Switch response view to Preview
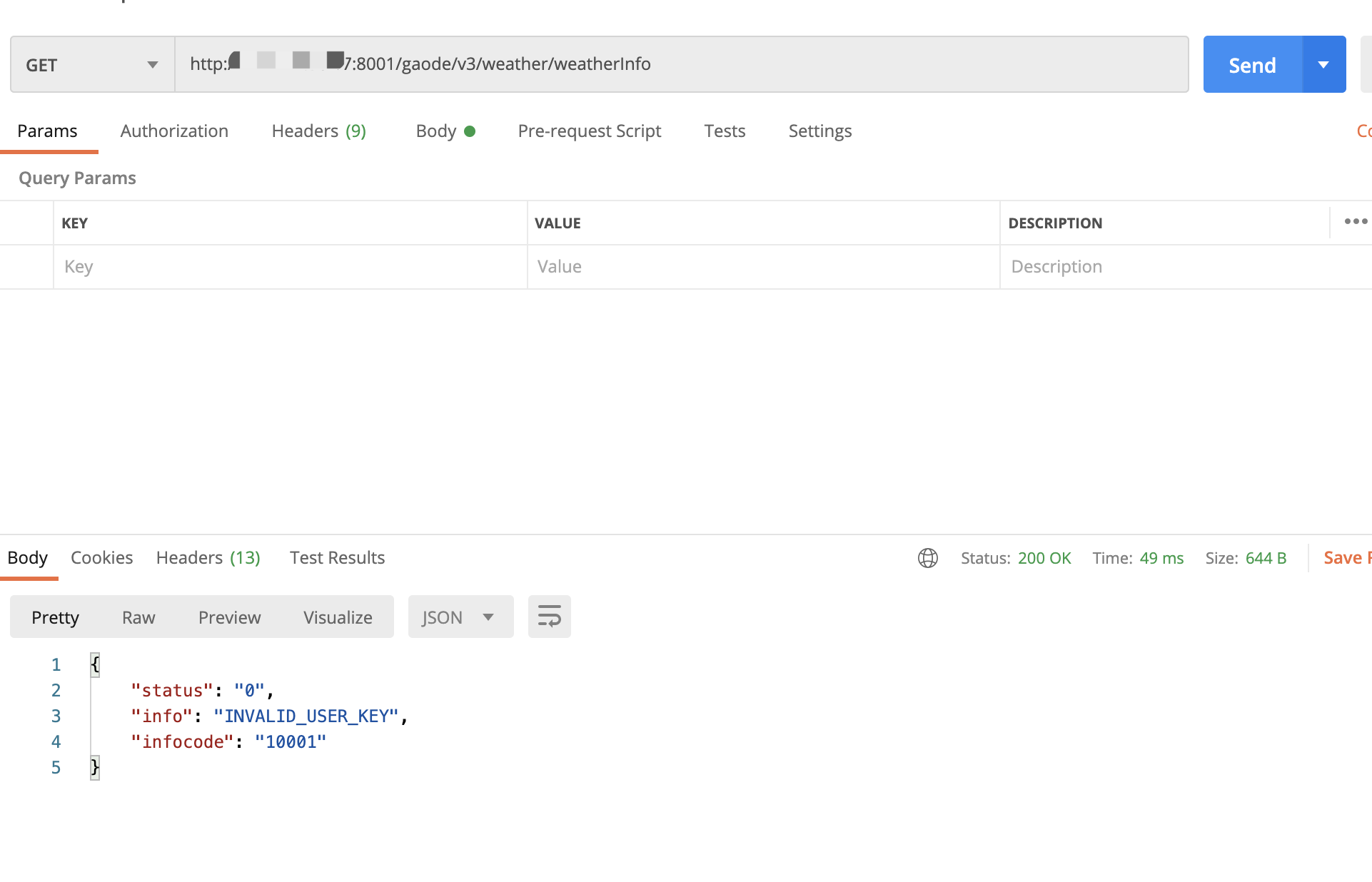Viewport: 1372px width, 882px height. 229,617
